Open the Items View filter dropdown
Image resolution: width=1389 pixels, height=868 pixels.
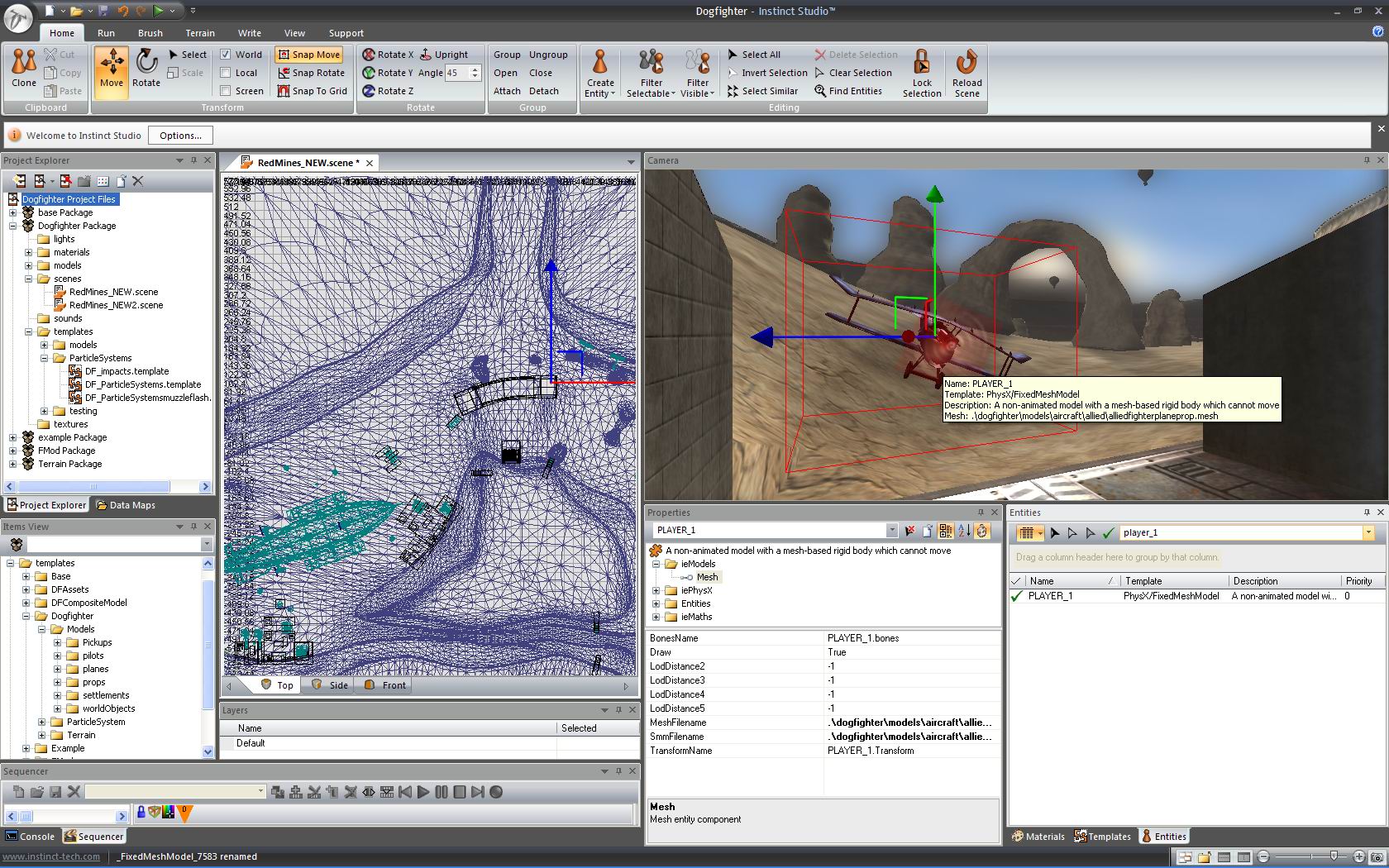coord(207,544)
